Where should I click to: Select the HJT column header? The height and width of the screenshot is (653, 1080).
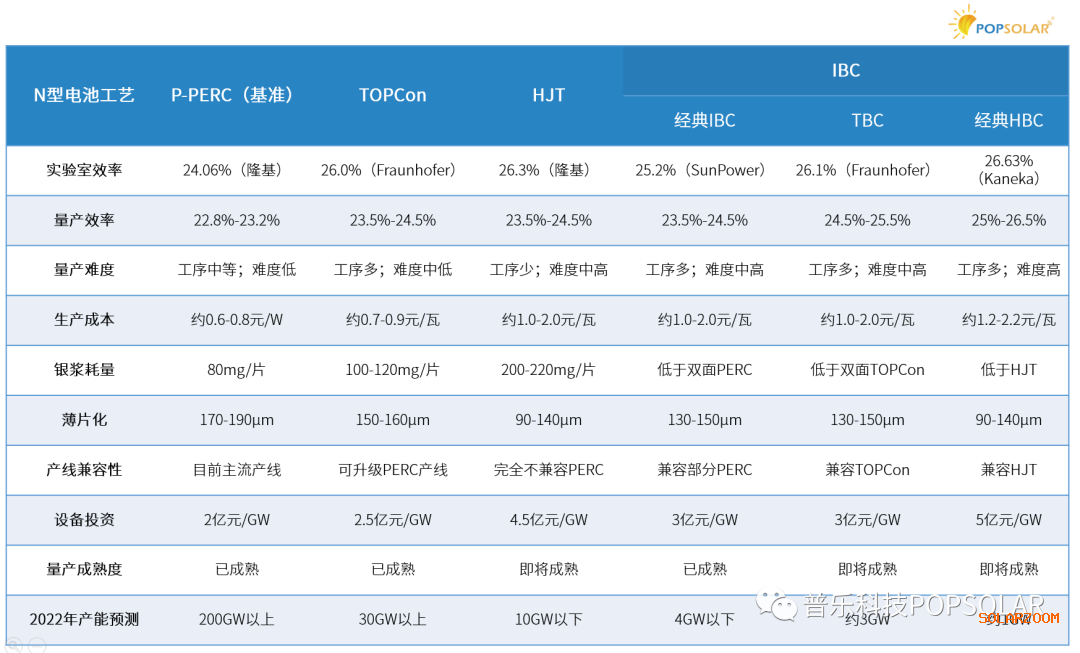548,95
